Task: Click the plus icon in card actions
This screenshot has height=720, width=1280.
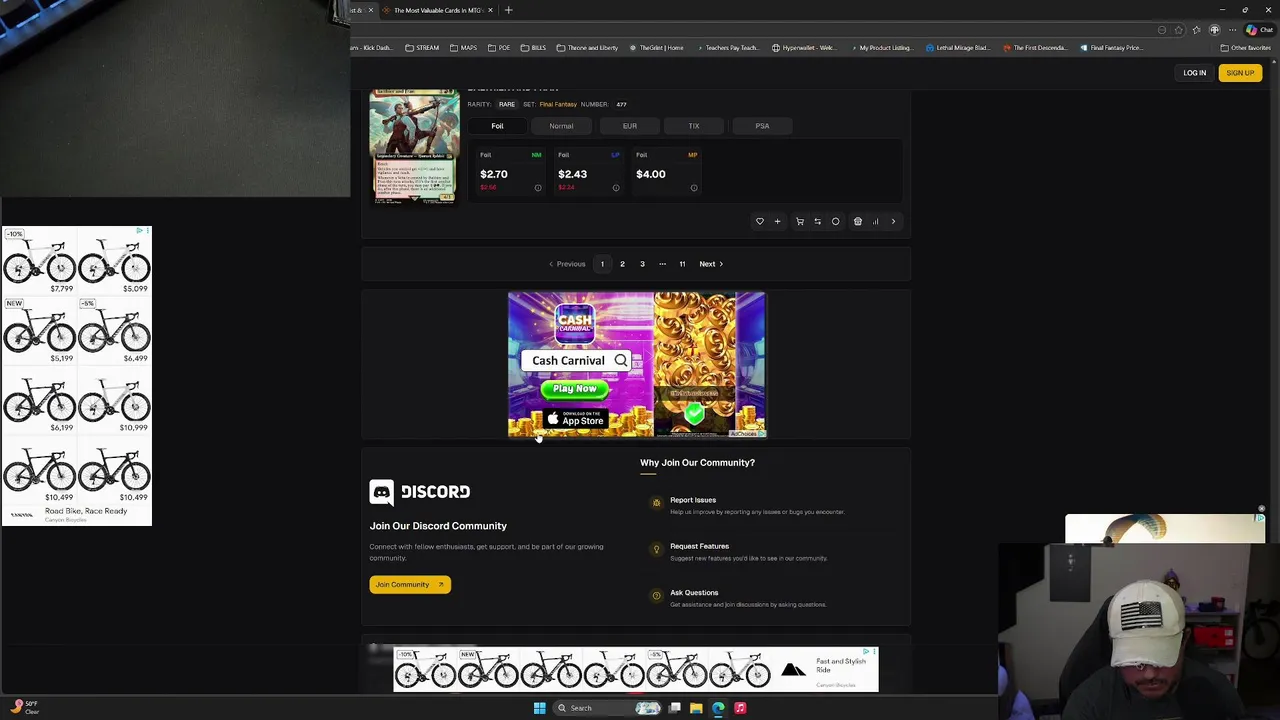Action: click(x=777, y=222)
